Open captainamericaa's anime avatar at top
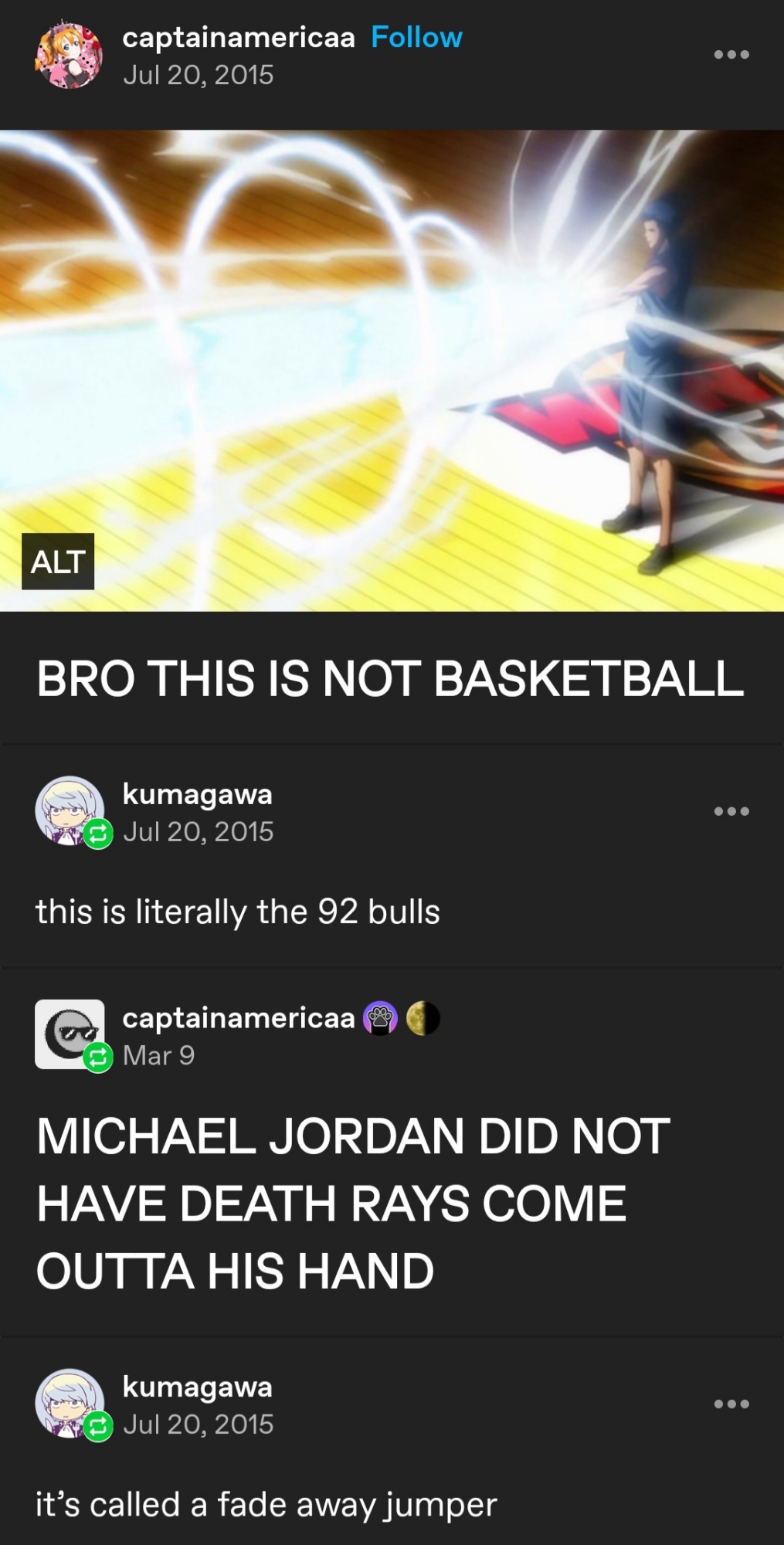Viewport: 784px width, 1545px height. 69,55
